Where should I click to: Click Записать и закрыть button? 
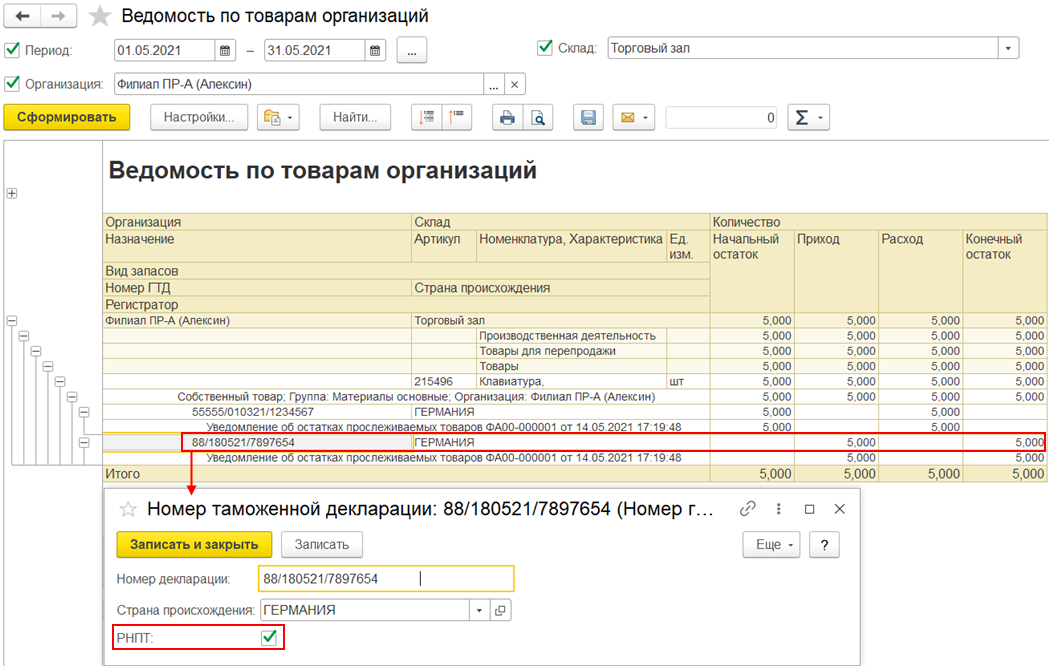click(x=194, y=545)
